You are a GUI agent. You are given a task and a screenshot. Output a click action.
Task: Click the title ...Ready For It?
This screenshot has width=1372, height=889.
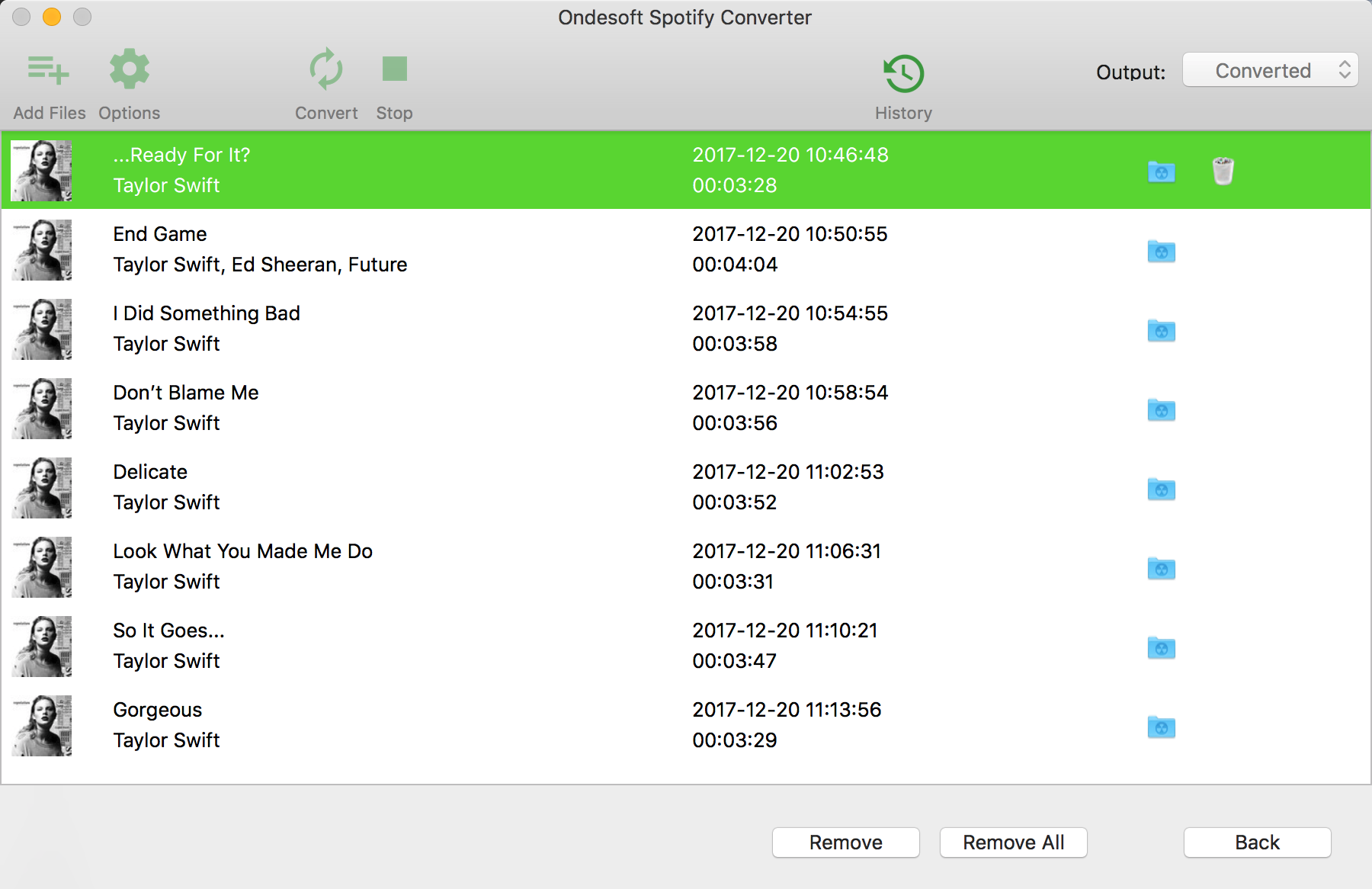click(x=181, y=155)
